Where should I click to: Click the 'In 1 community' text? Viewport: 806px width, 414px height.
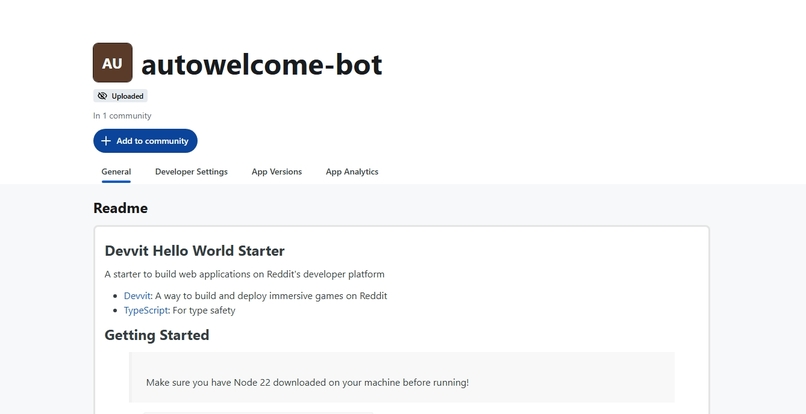[x=122, y=116]
